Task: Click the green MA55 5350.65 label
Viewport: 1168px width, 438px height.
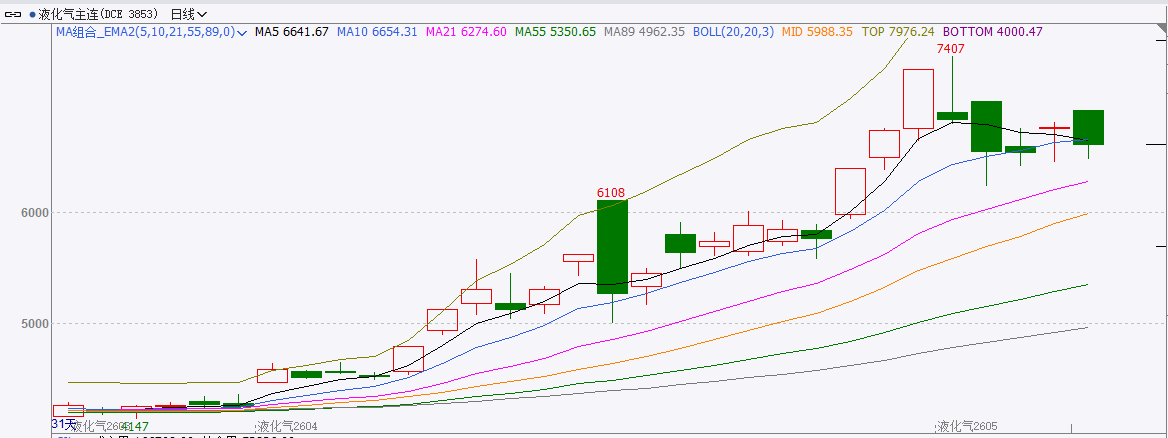Action: tap(555, 32)
